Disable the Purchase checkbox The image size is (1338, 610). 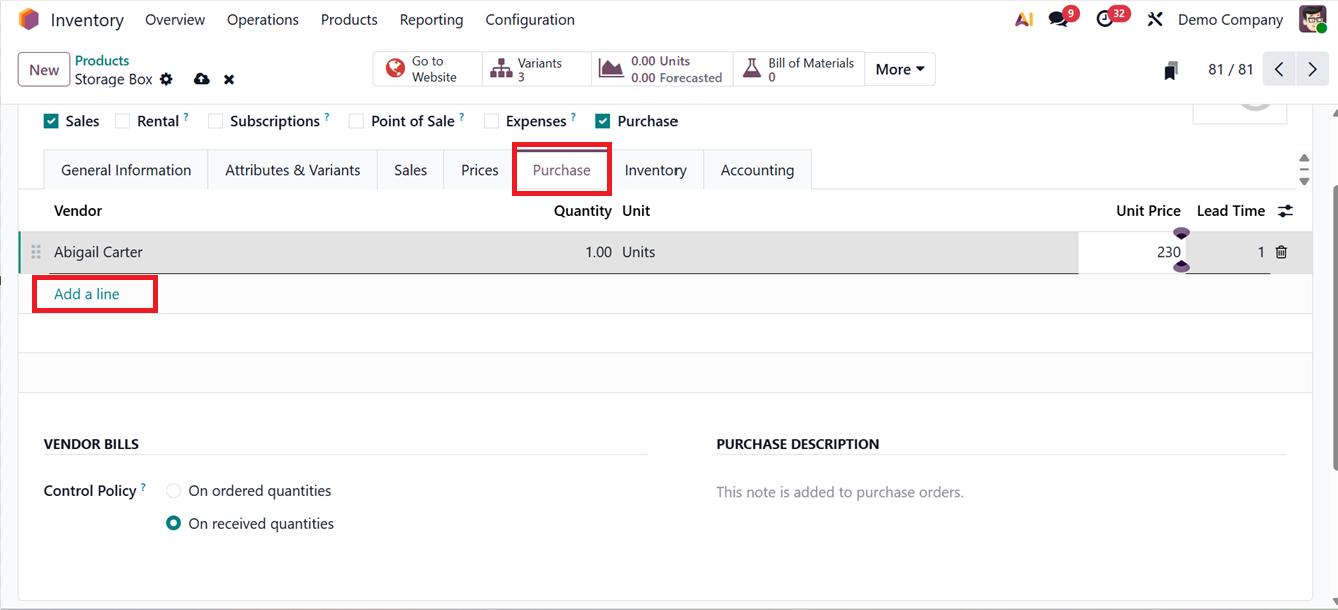602,120
